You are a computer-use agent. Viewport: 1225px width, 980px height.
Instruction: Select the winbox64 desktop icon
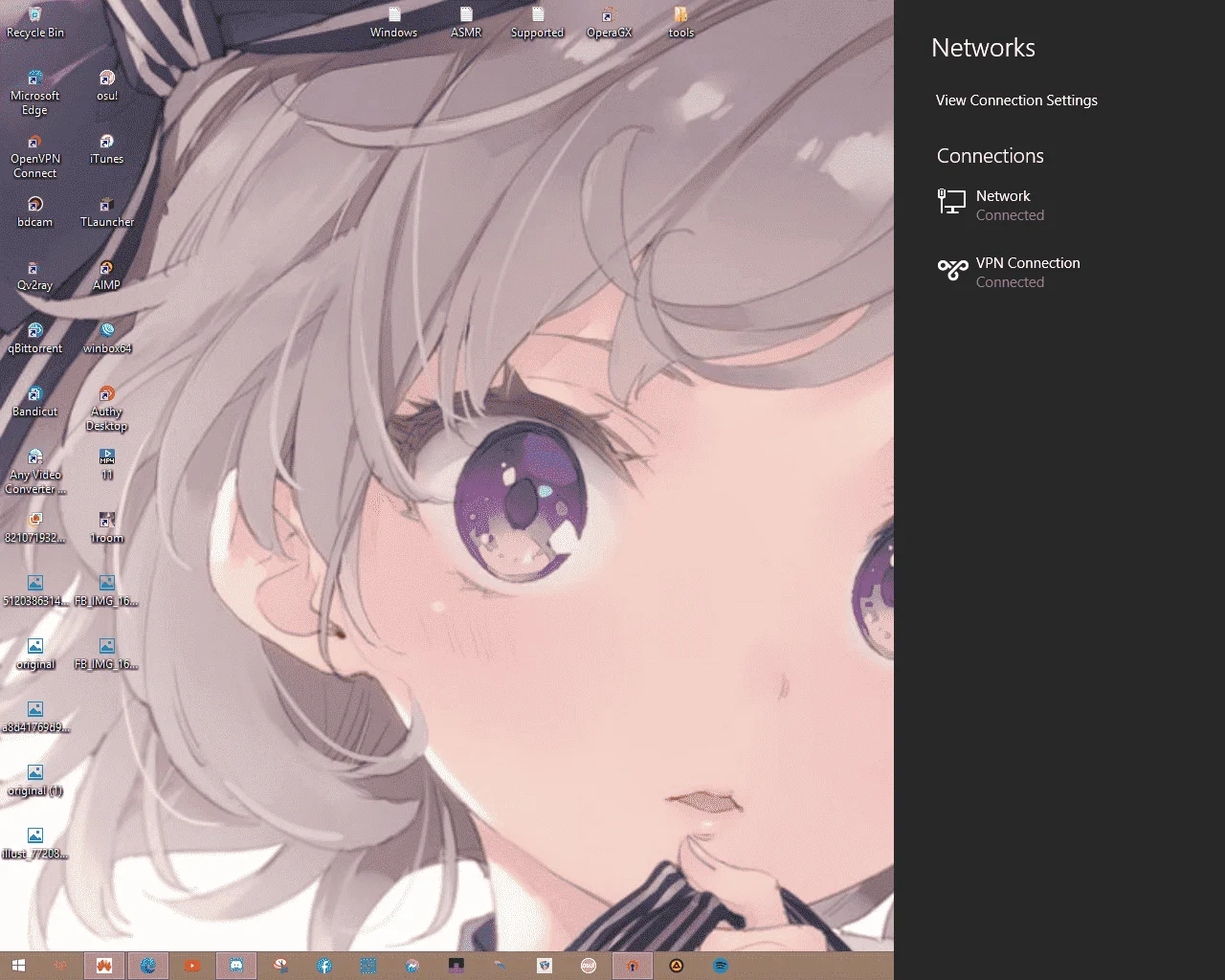coord(107,339)
